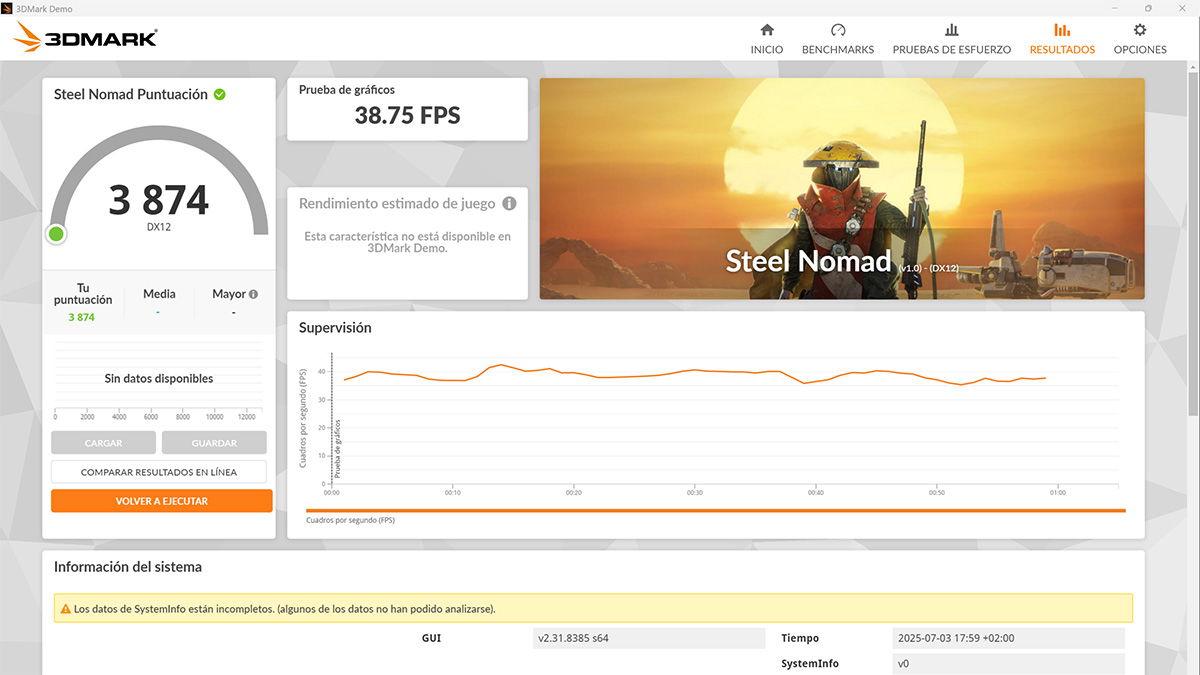Click the Prueba de gráficos label
Screen dimensions: 1200x675
347,90
